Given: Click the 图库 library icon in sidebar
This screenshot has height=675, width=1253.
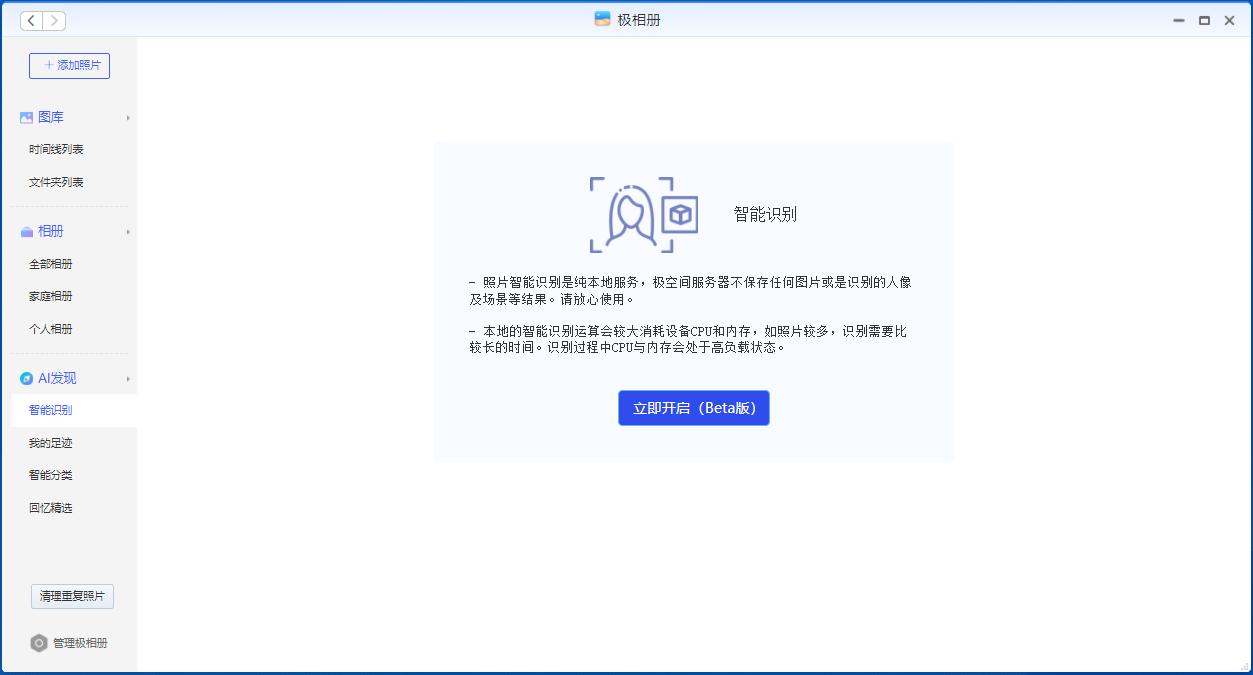Looking at the screenshot, I should [26, 117].
